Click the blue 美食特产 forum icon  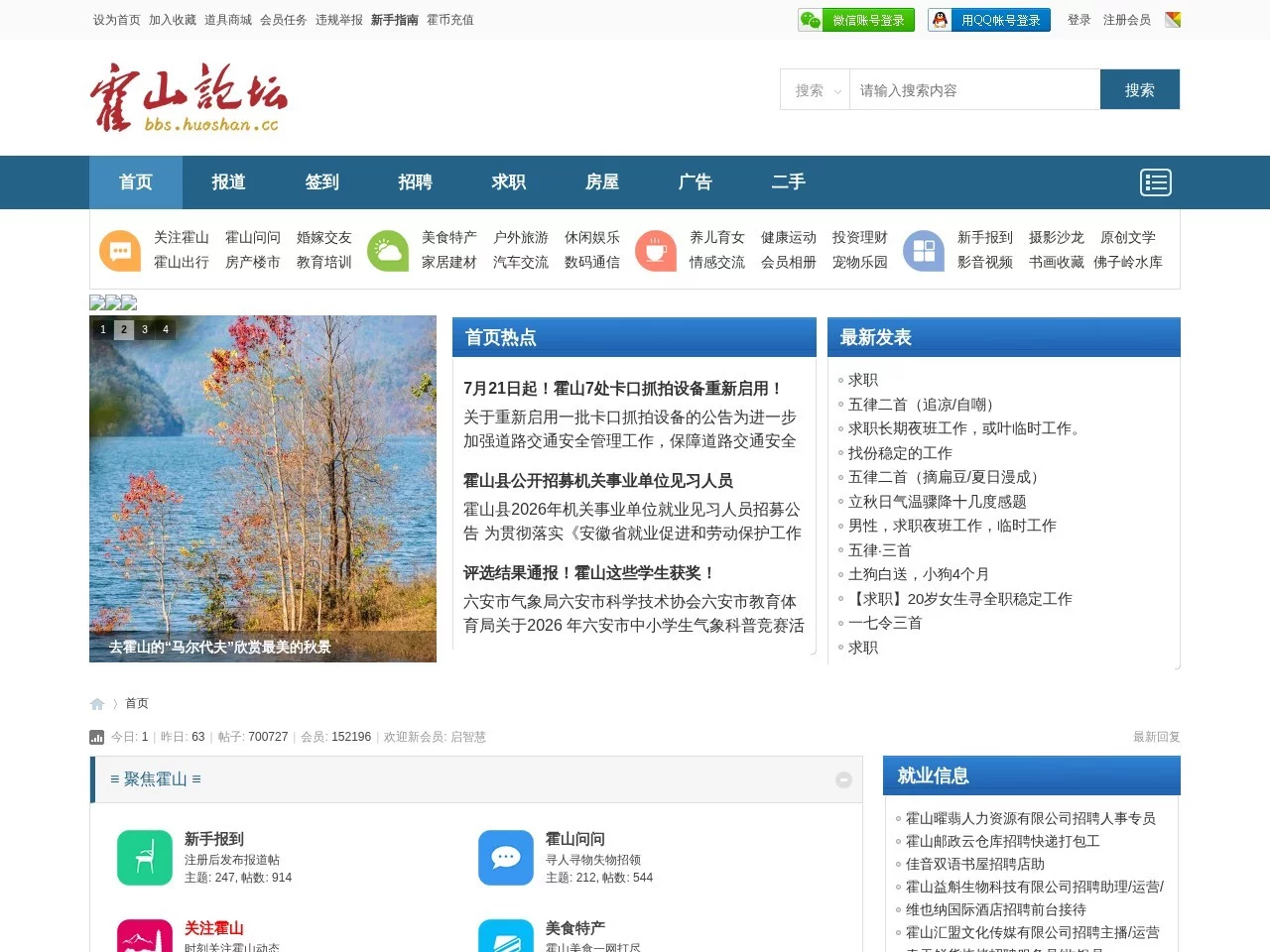pos(506,936)
